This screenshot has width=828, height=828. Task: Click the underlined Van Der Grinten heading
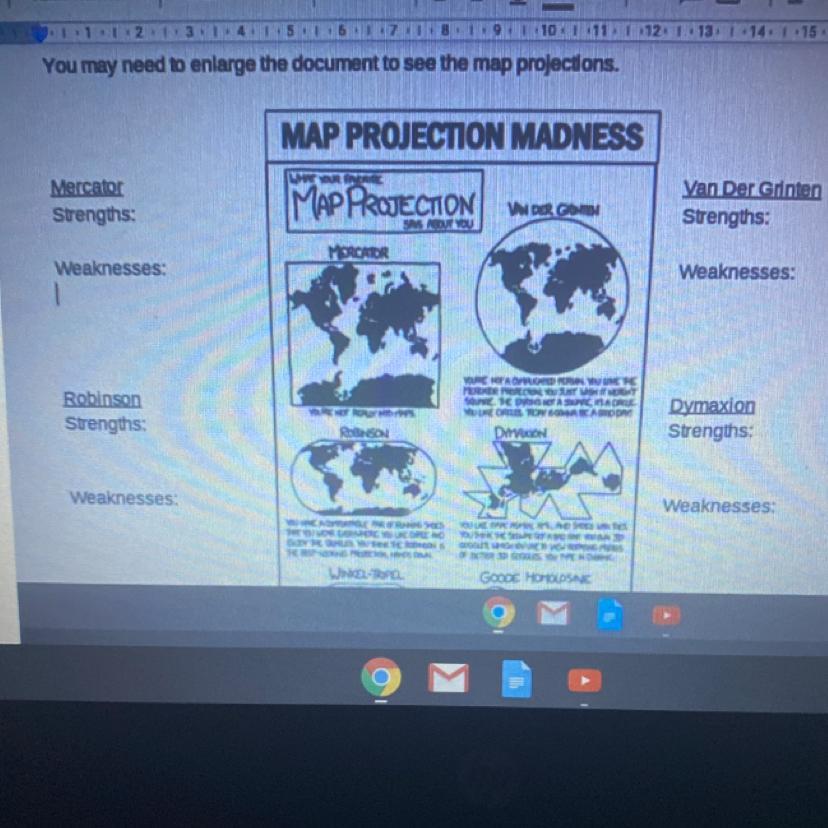752,190
